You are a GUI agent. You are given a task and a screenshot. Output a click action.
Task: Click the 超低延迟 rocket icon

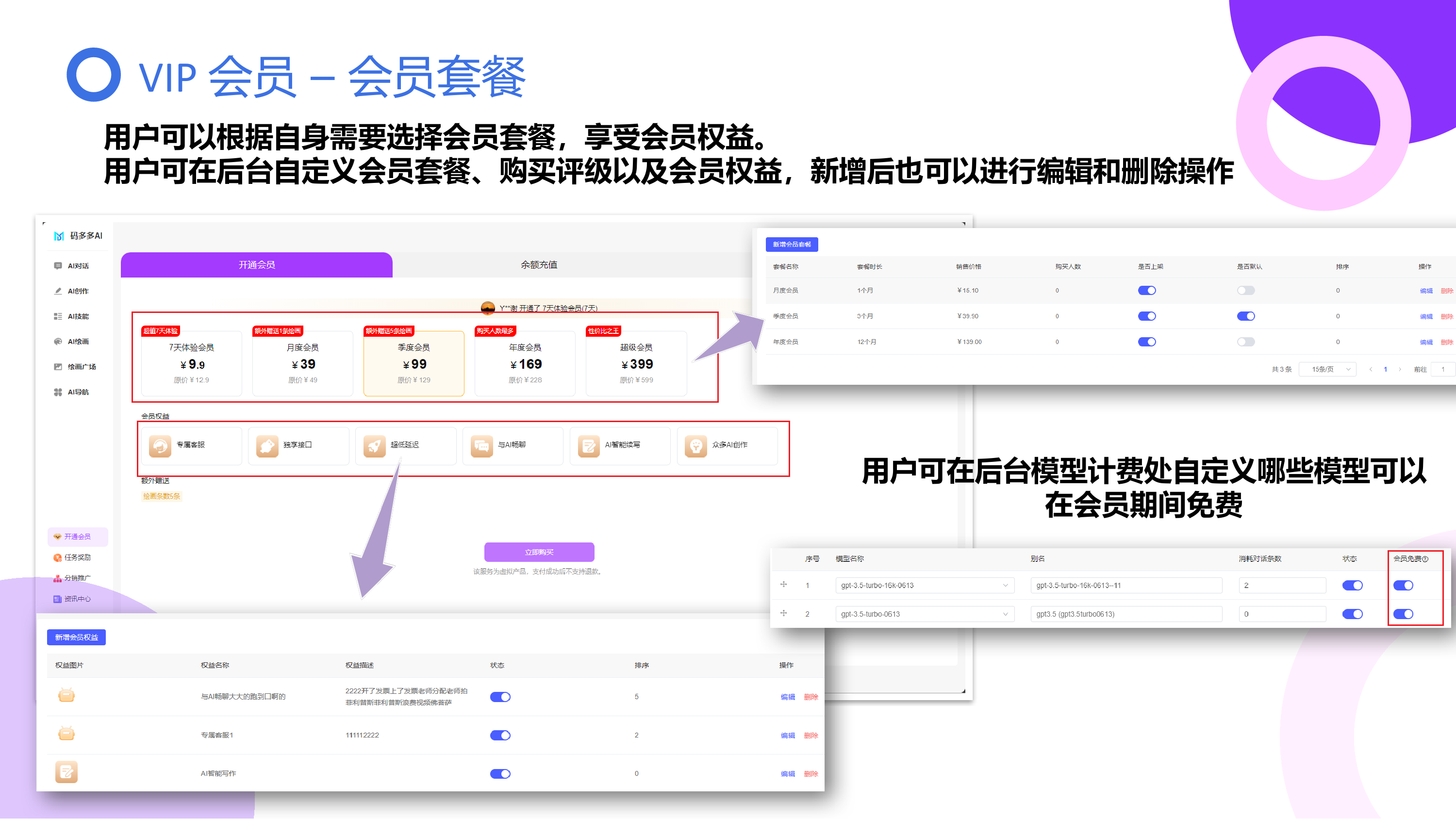point(374,446)
